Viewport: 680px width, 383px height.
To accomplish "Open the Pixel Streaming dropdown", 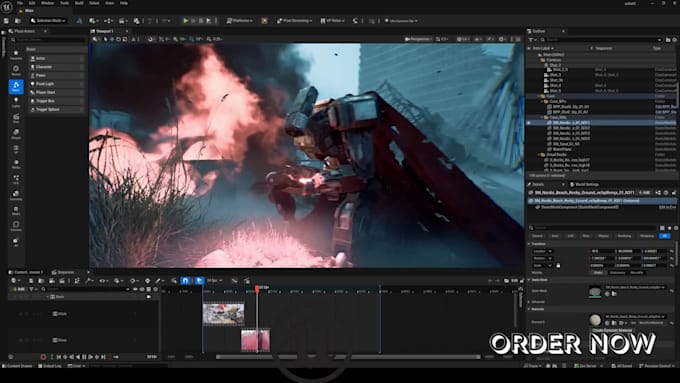I will [295, 20].
